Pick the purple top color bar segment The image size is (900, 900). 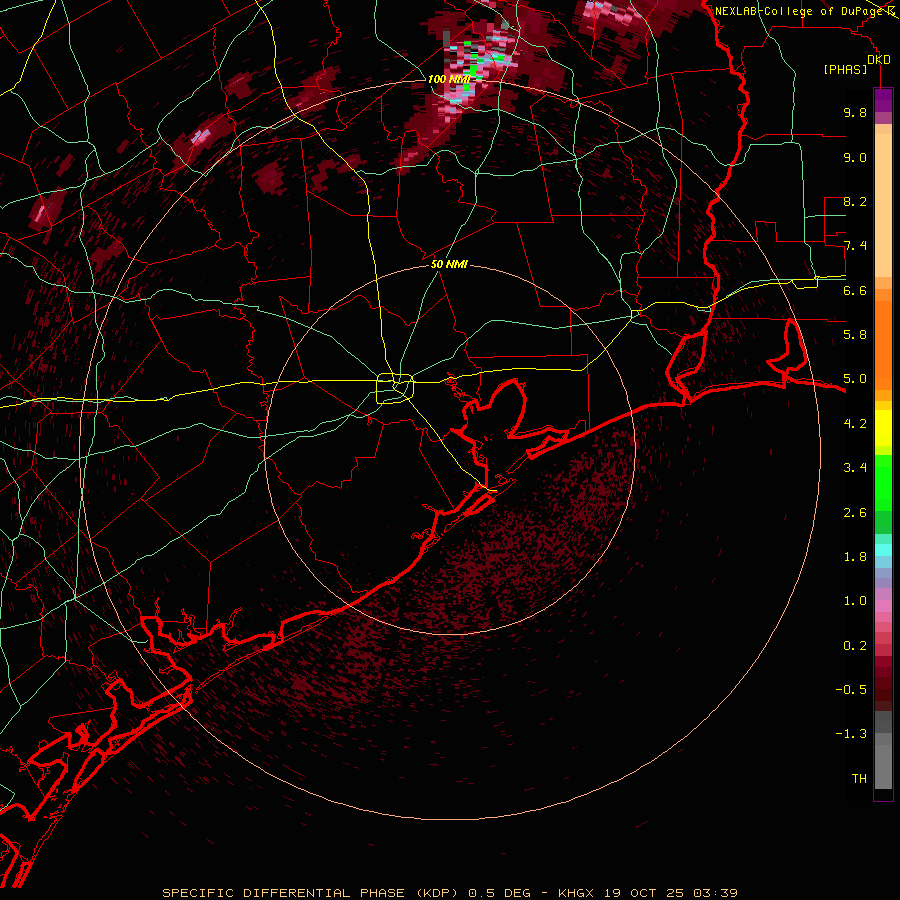click(883, 100)
